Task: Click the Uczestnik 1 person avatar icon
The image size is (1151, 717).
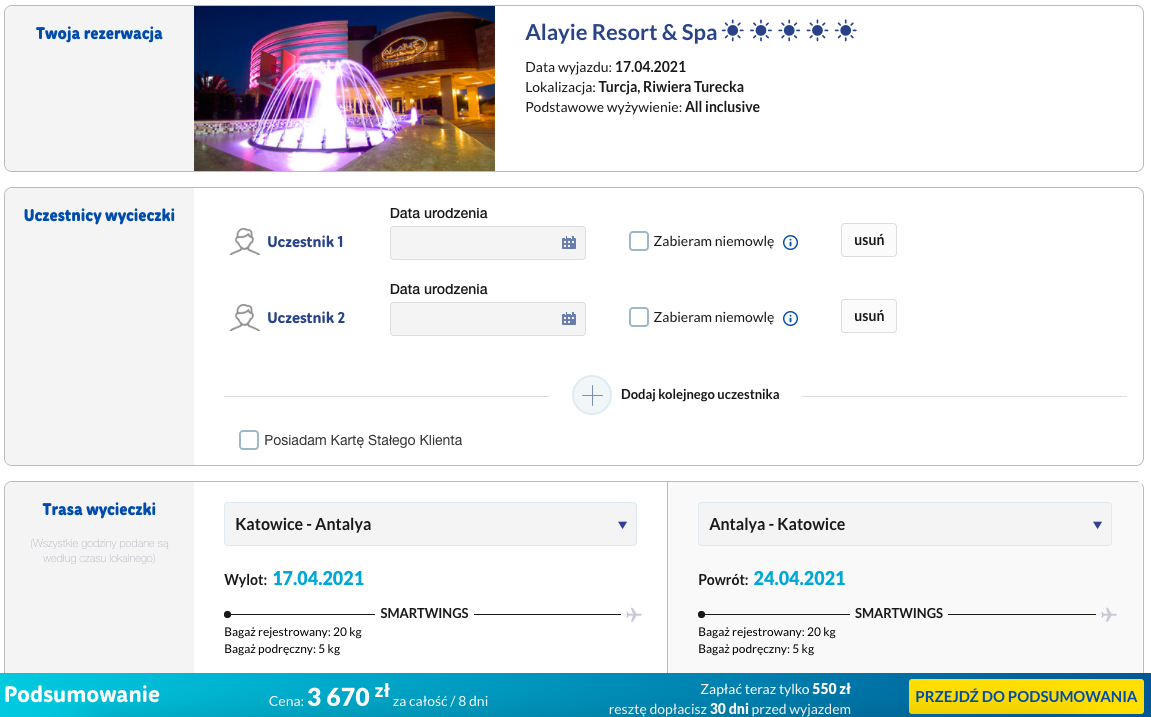Action: click(244, 241)
